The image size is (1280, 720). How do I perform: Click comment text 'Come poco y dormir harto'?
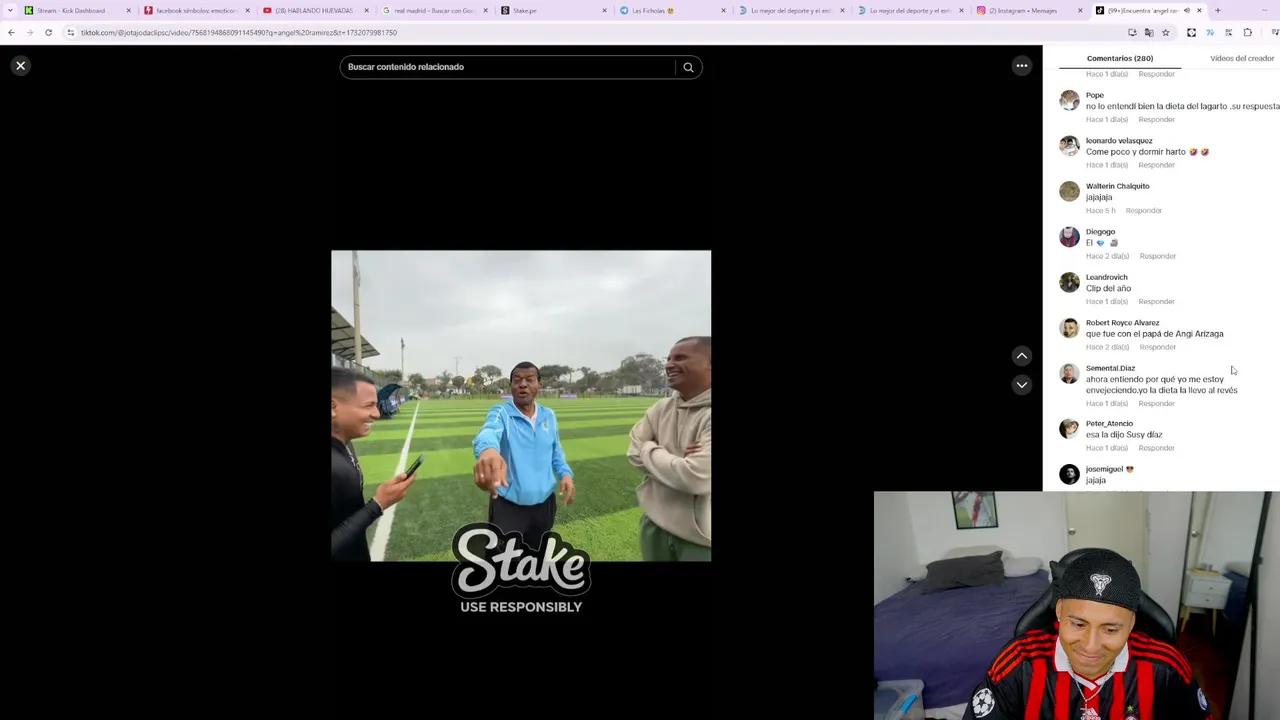tap(1135, 152)
